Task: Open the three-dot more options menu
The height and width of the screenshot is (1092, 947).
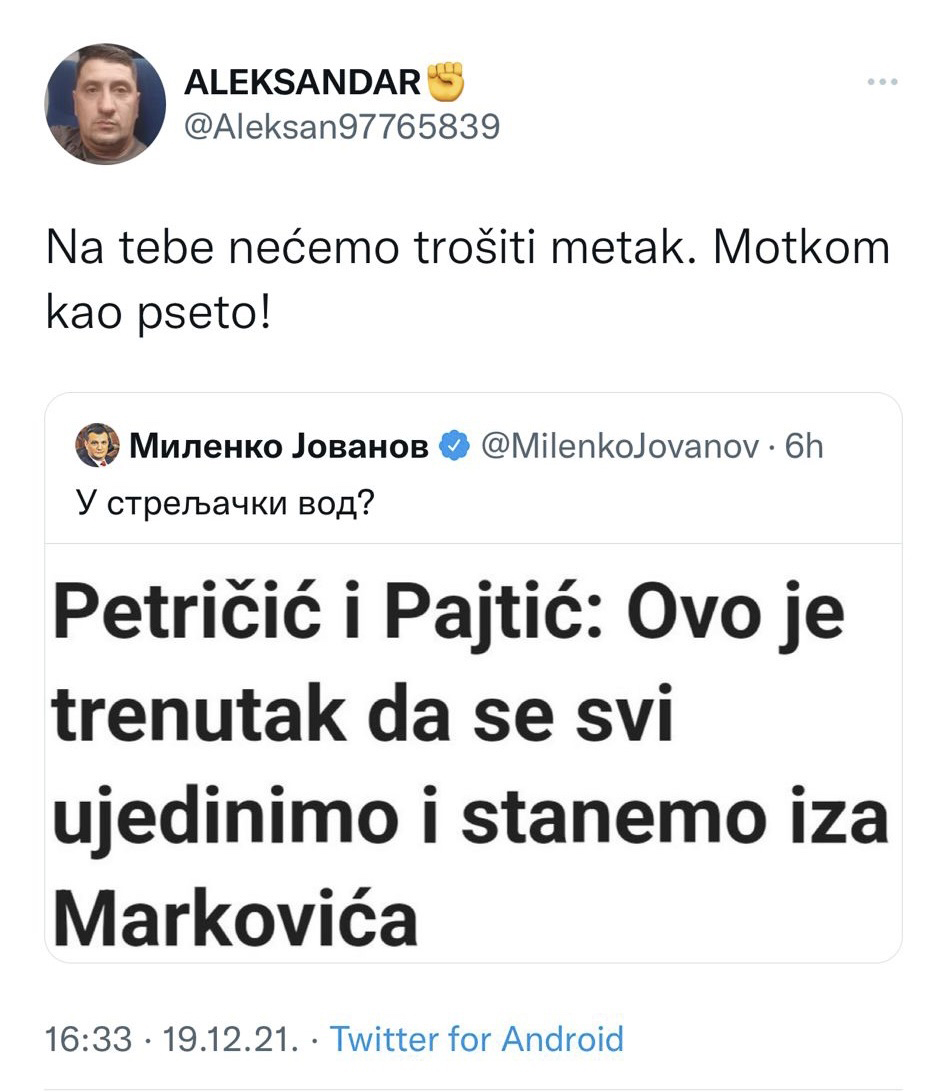Action: click(882, 82)
